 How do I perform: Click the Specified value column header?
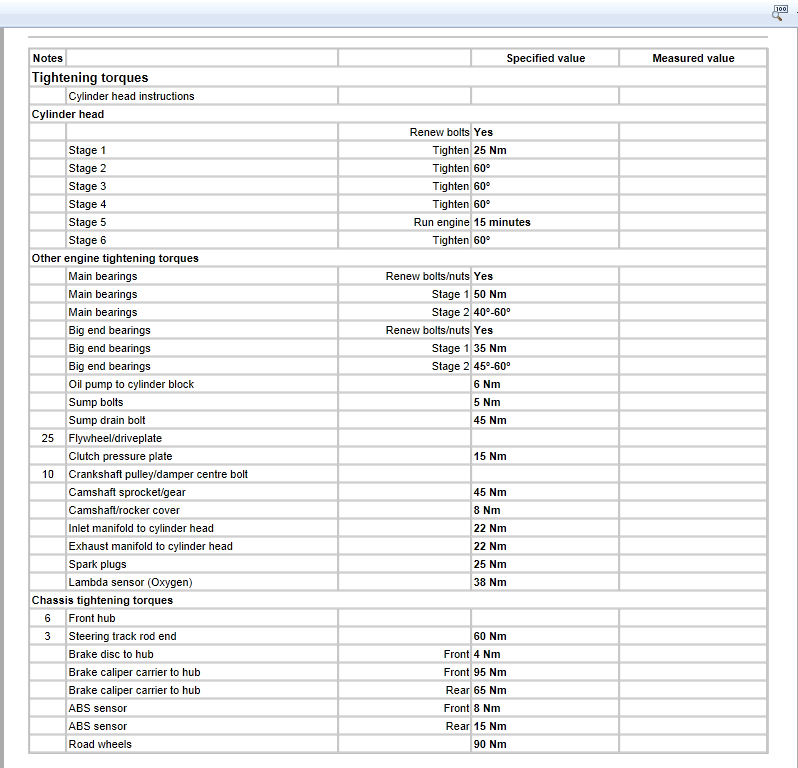pyautogui.click(x=545, y=58)
